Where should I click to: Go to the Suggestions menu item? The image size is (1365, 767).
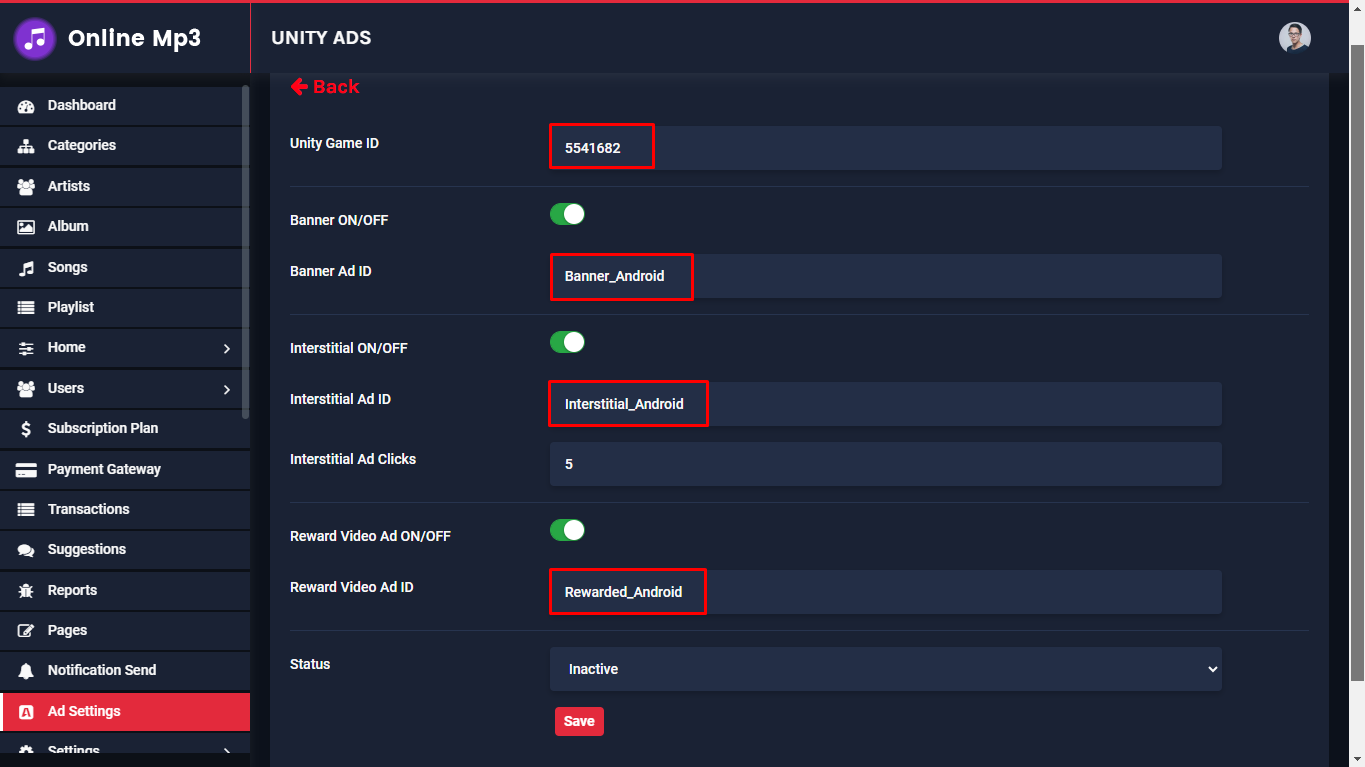pyautogui.click(x=86, y=549)
